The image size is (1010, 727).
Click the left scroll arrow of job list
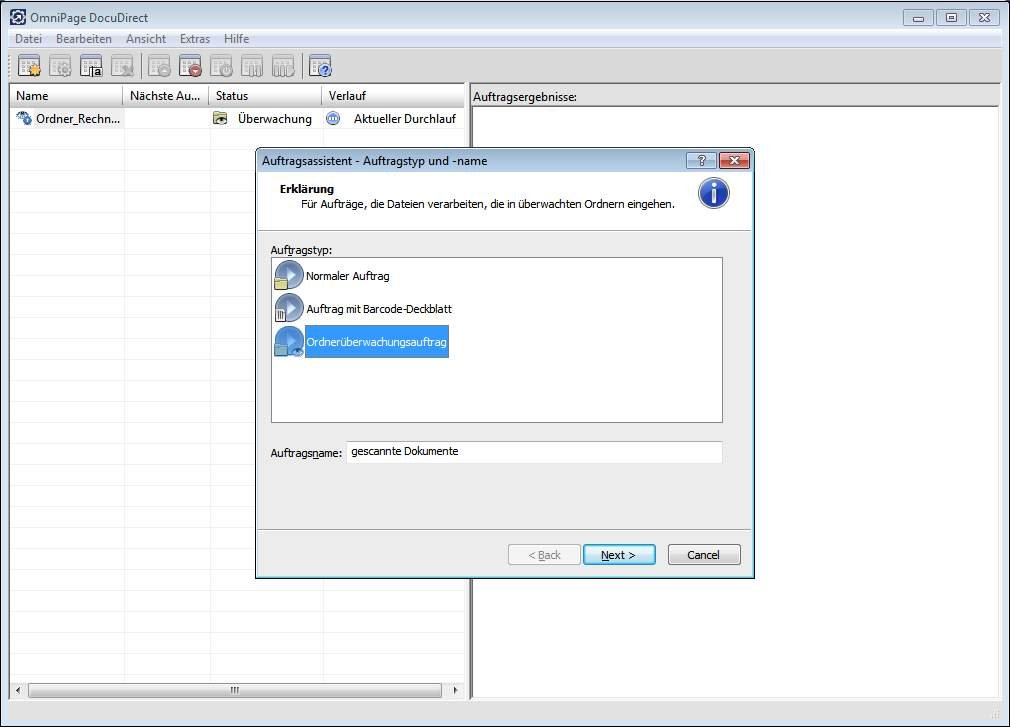18,690
